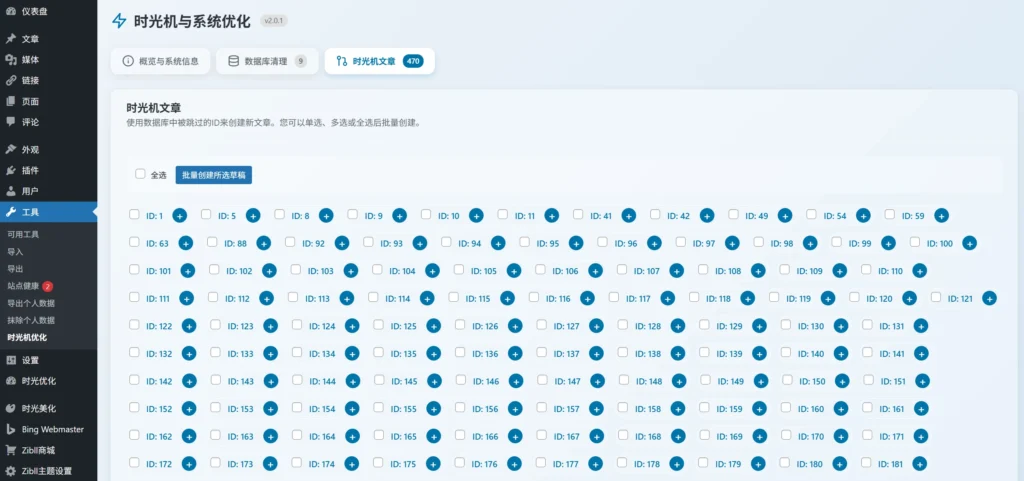Expand the 外观 sidebar menu

point(30,149)
